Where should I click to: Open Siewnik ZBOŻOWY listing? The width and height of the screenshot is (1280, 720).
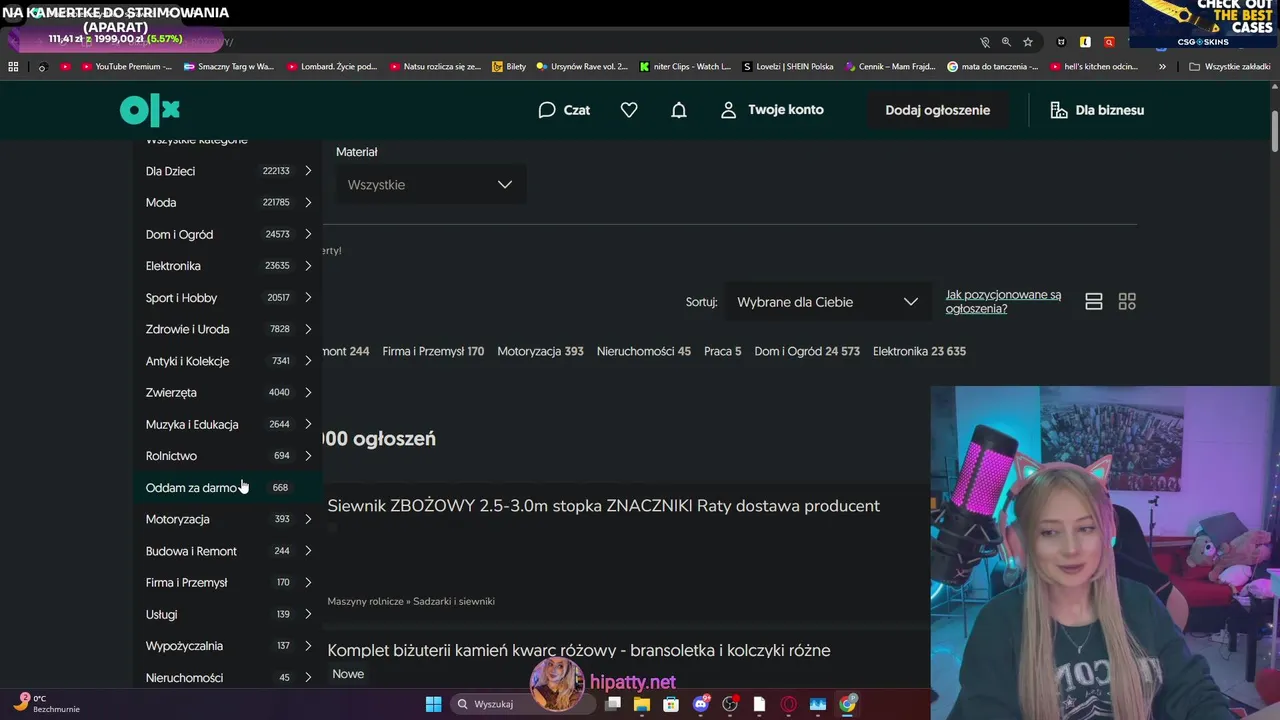click(603, 506)
